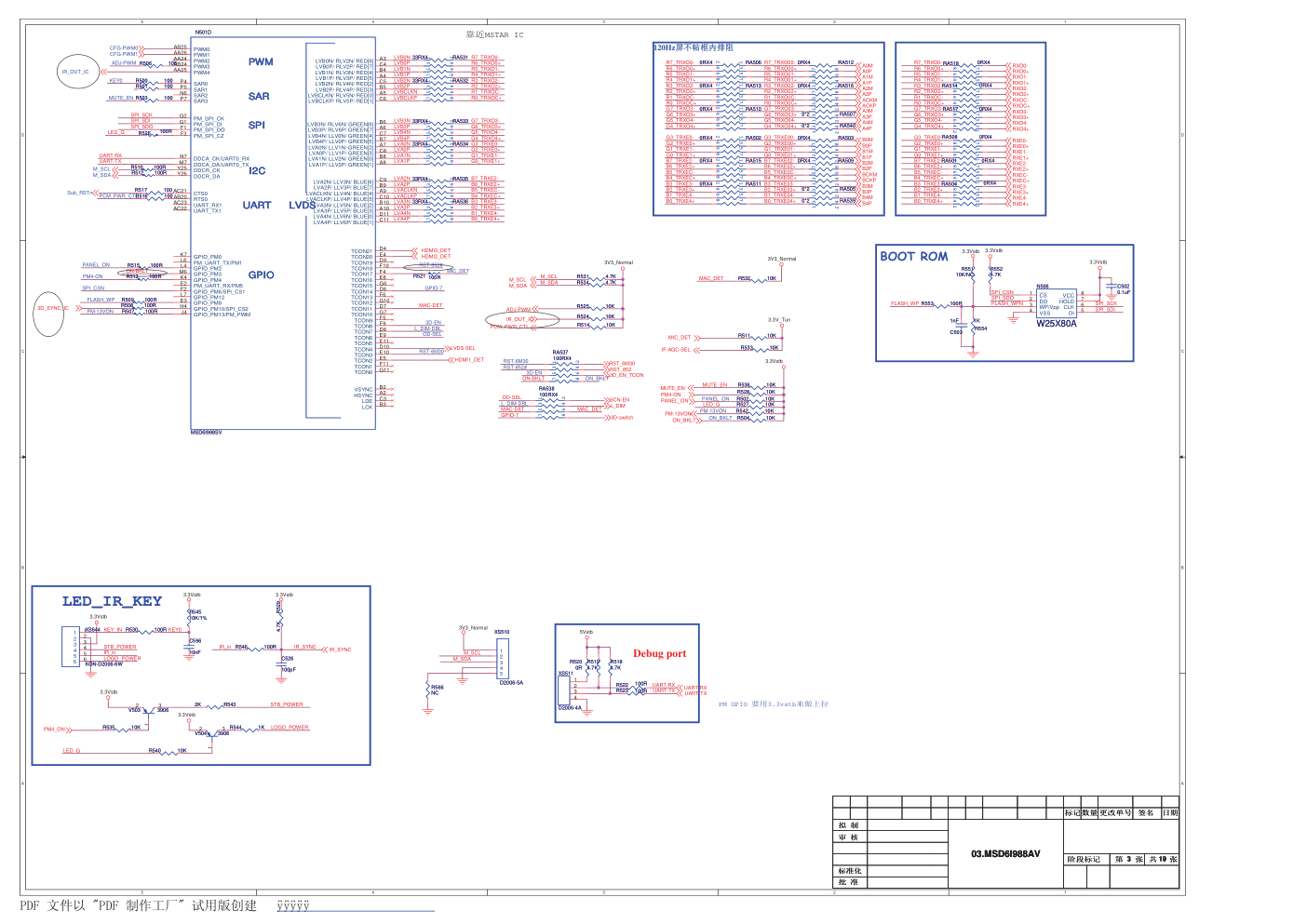Click the LVDS-SEL net label
The height and width of the screenshot is (924, 1307).
[x=464, y=348]
